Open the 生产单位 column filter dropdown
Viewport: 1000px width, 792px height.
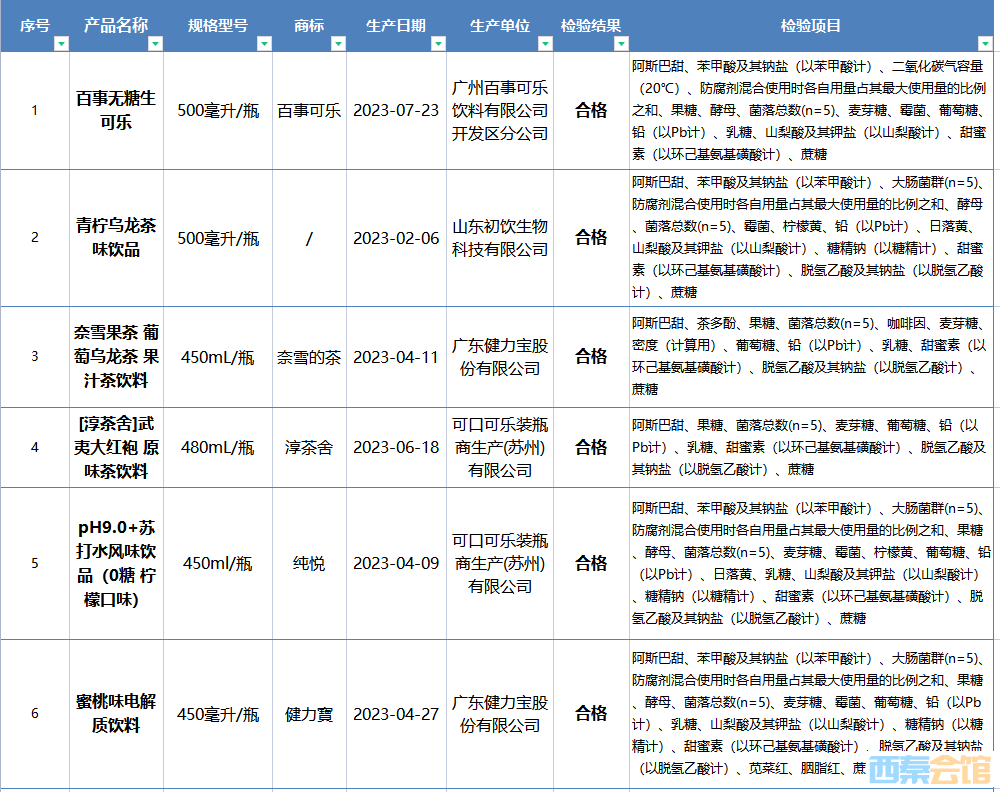pos(544,43)
